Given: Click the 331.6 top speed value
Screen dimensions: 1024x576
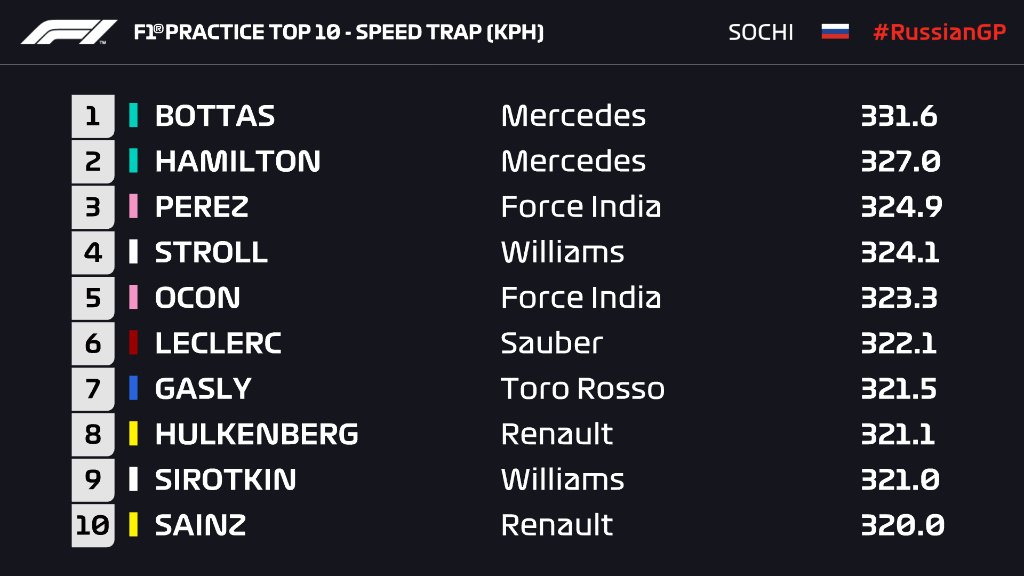Looking at the screenshot, I should point(898,116).
